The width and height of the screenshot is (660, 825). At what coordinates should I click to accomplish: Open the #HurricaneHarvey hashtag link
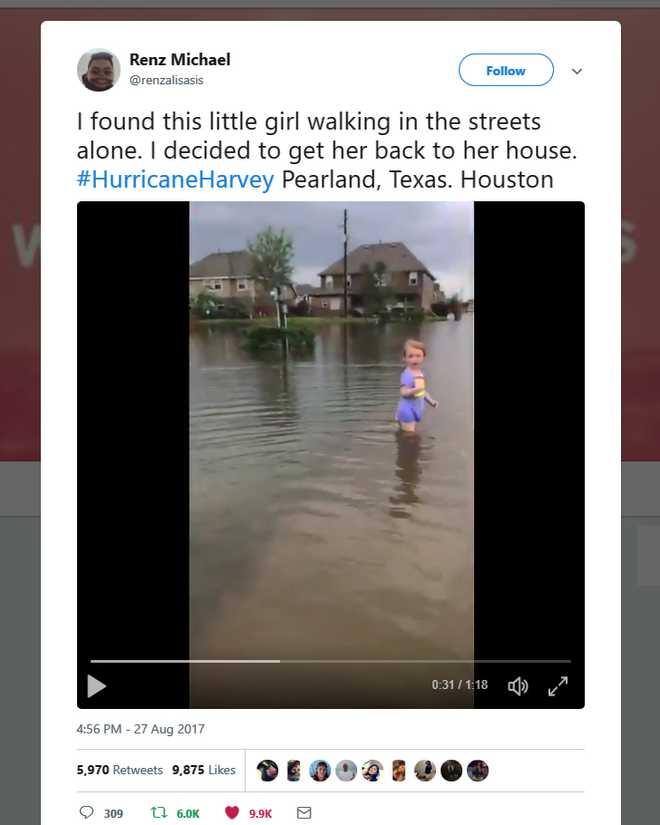(x=176, y=180)
